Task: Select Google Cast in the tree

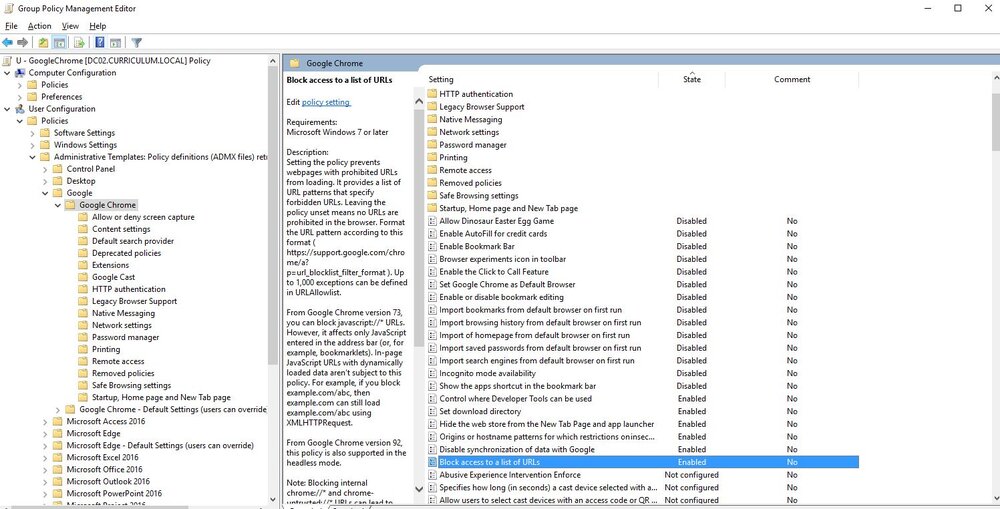Action: pyautogui.click(x=114, y=277)
